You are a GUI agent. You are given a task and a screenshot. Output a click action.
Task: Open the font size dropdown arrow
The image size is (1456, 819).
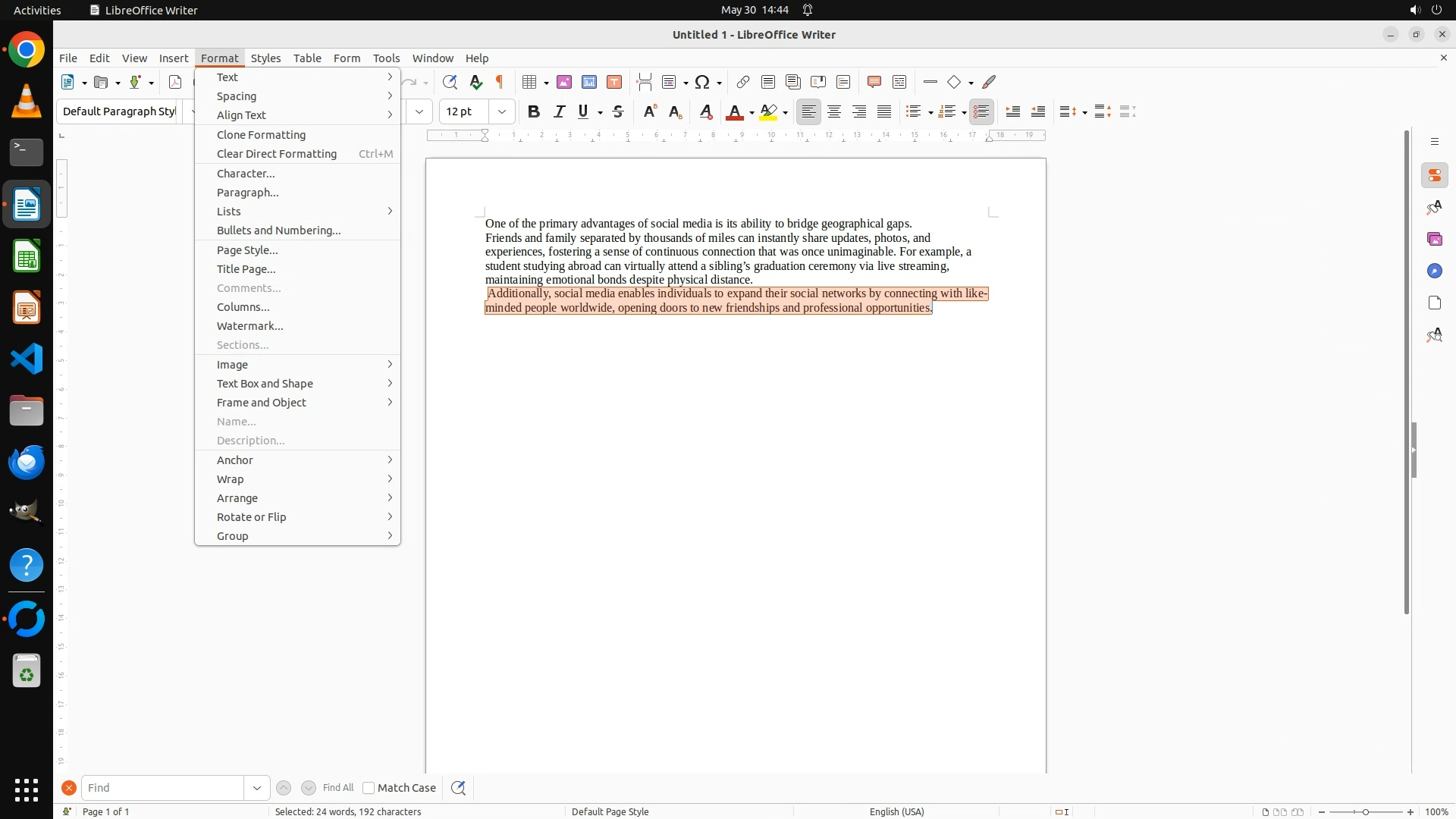(x=502, y=111)
